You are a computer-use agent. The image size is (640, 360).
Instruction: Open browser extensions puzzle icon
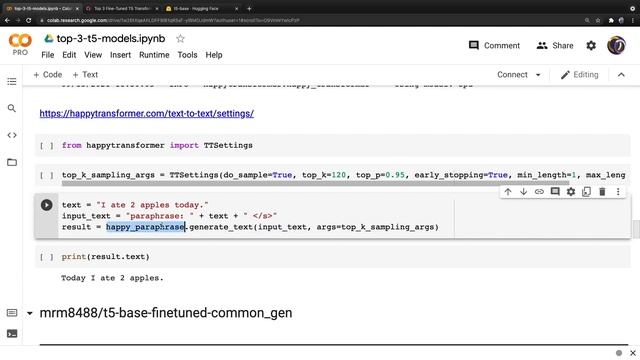coord(611,20)
